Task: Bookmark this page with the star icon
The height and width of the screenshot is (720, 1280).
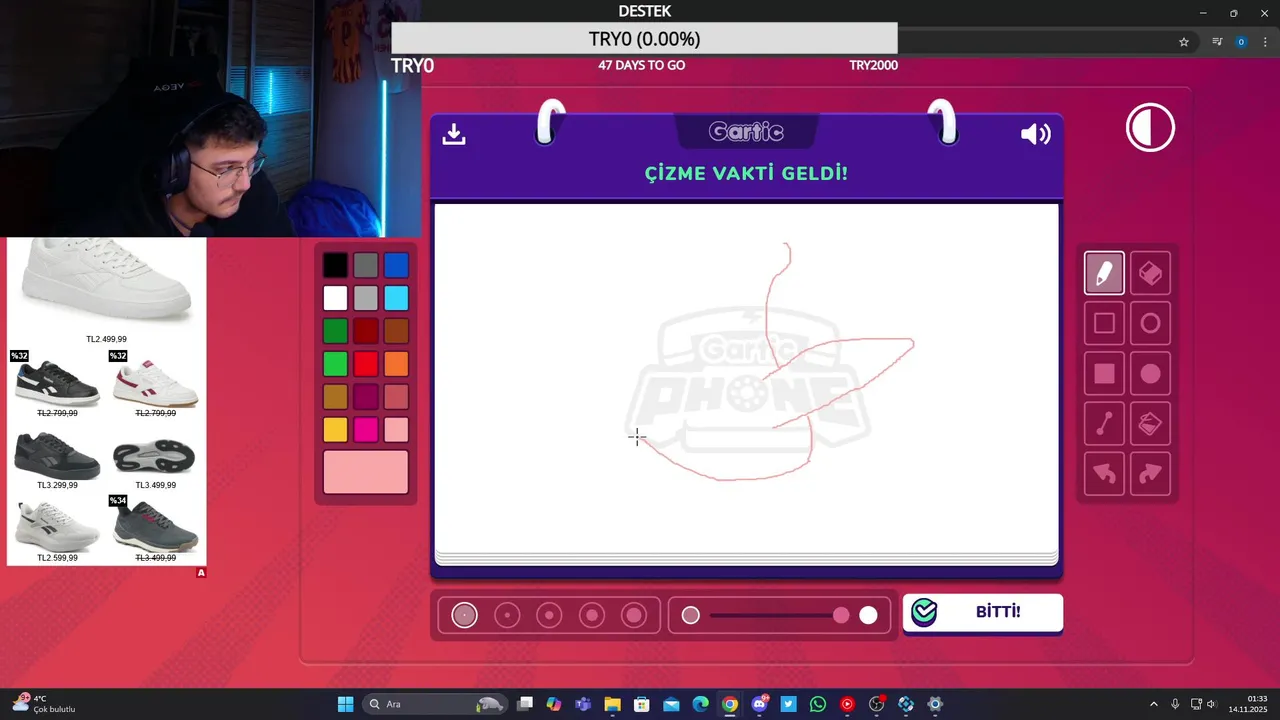Action: coord(1184,42)
